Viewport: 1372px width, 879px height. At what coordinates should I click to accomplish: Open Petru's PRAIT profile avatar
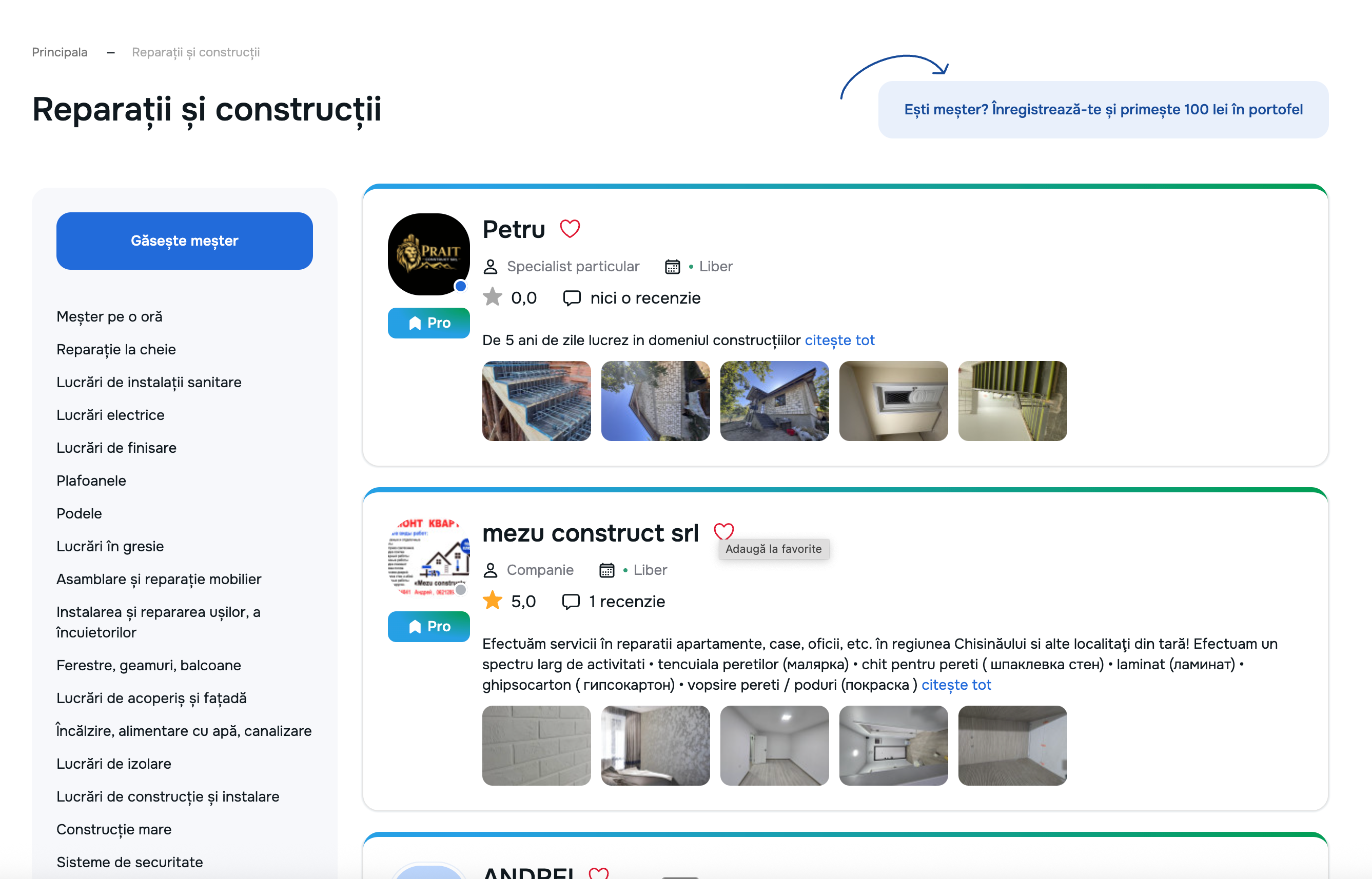(x=429, y=254)
